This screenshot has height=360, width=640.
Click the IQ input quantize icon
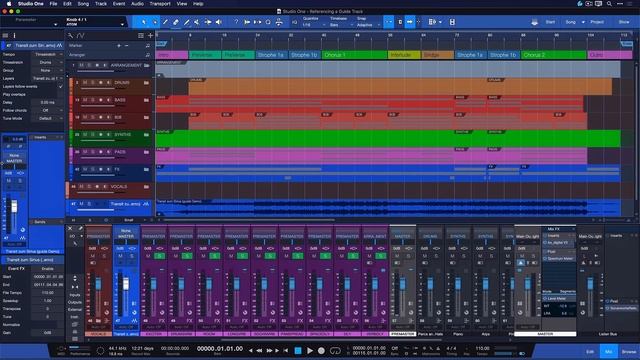tap(294, 22)
